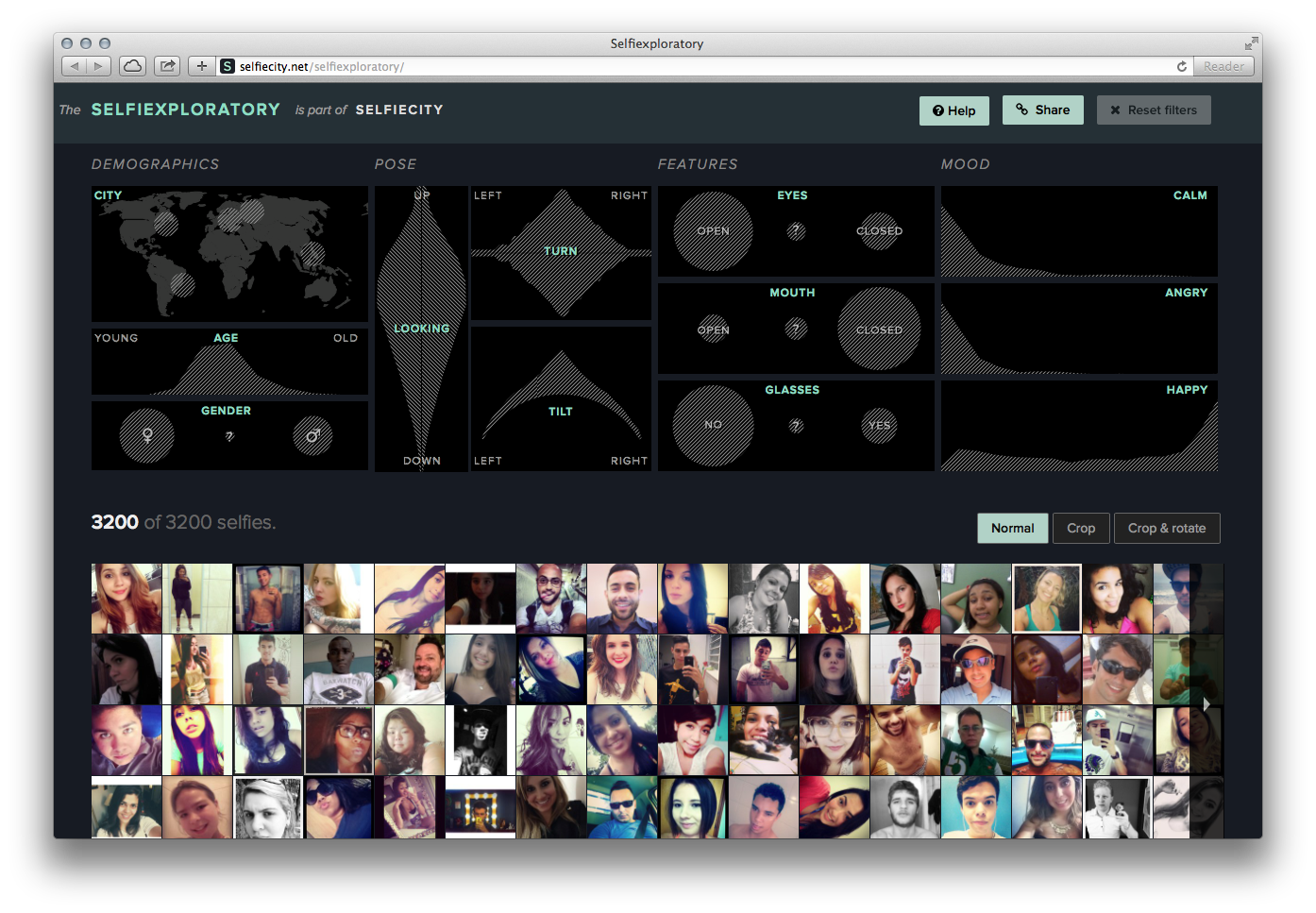Click the Share button
Viewport: 1316px width, 913px height.
1042,110
